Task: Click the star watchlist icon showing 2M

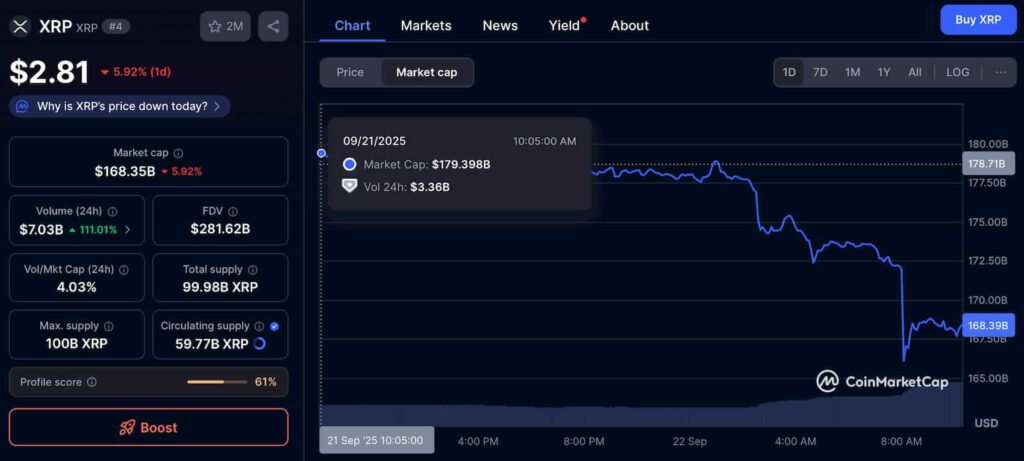Action: coord(225,26)
